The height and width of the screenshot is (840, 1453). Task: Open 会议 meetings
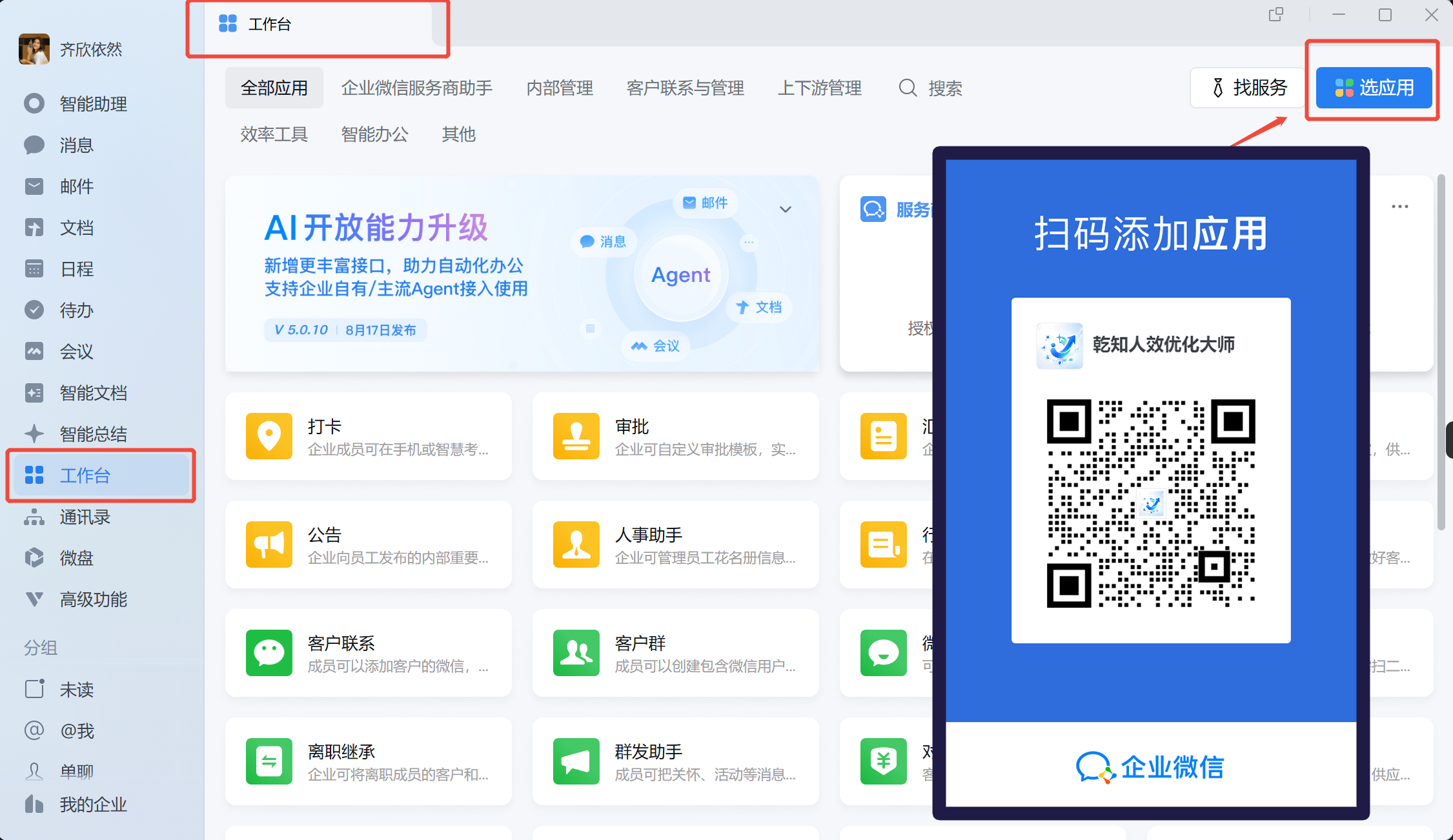click(x=100, y=352)
